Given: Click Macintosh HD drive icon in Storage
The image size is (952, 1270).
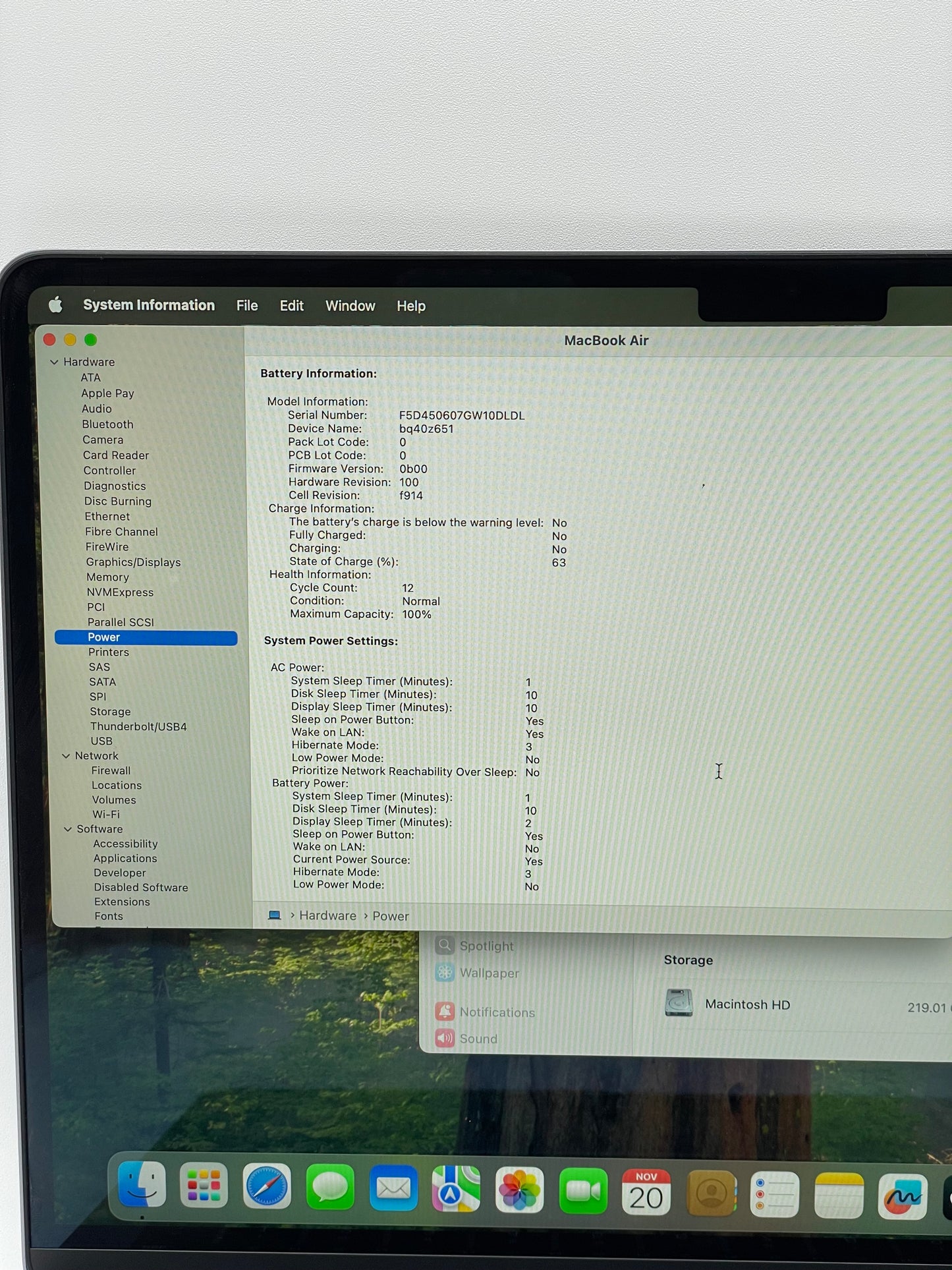Looking at the screenshot, I should click(x=679, y=1002).
